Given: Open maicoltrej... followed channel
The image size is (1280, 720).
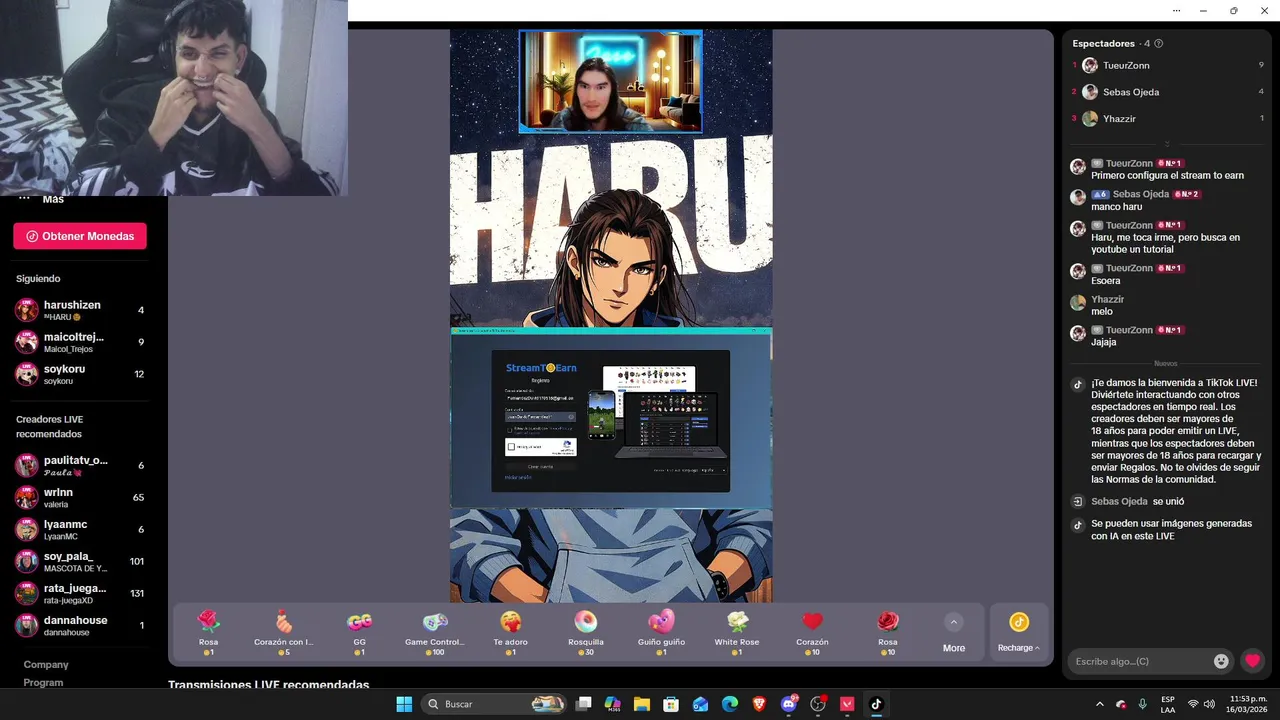Looking at the screenshot, I should pos(80,342).
